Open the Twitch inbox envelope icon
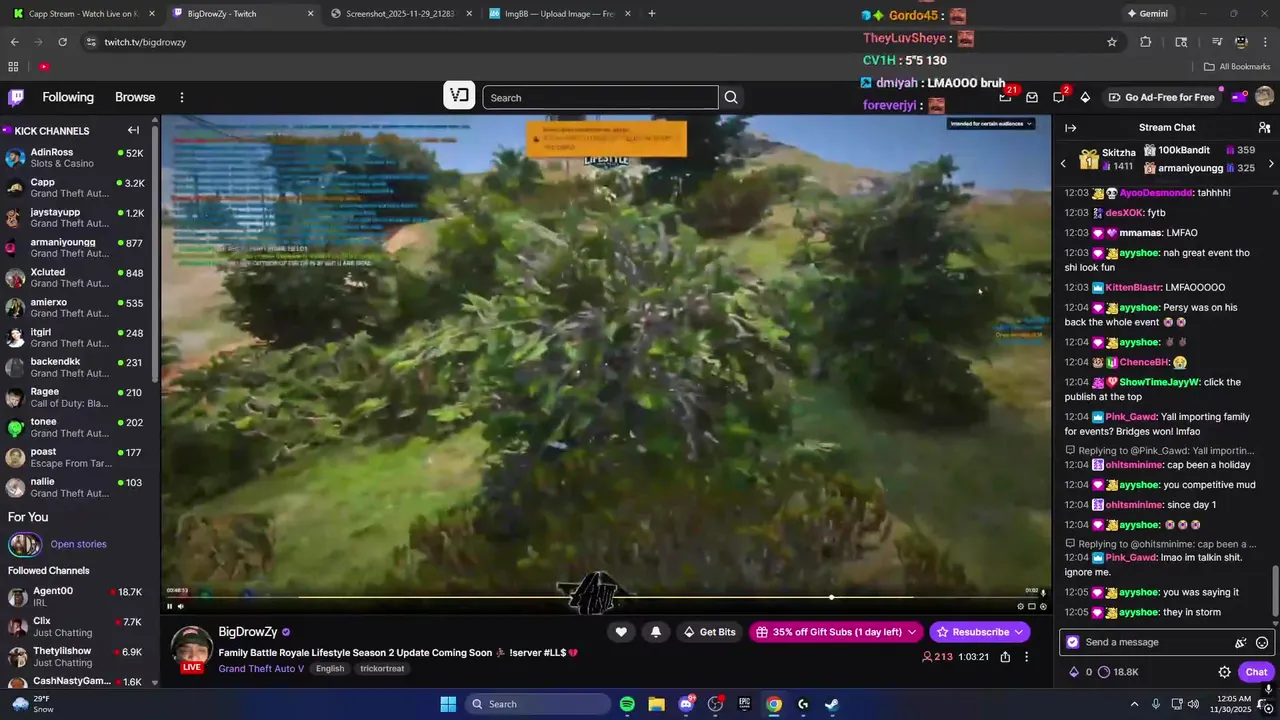The image size is (1280, 720). pyautogui.click(x=1032, y=97)
